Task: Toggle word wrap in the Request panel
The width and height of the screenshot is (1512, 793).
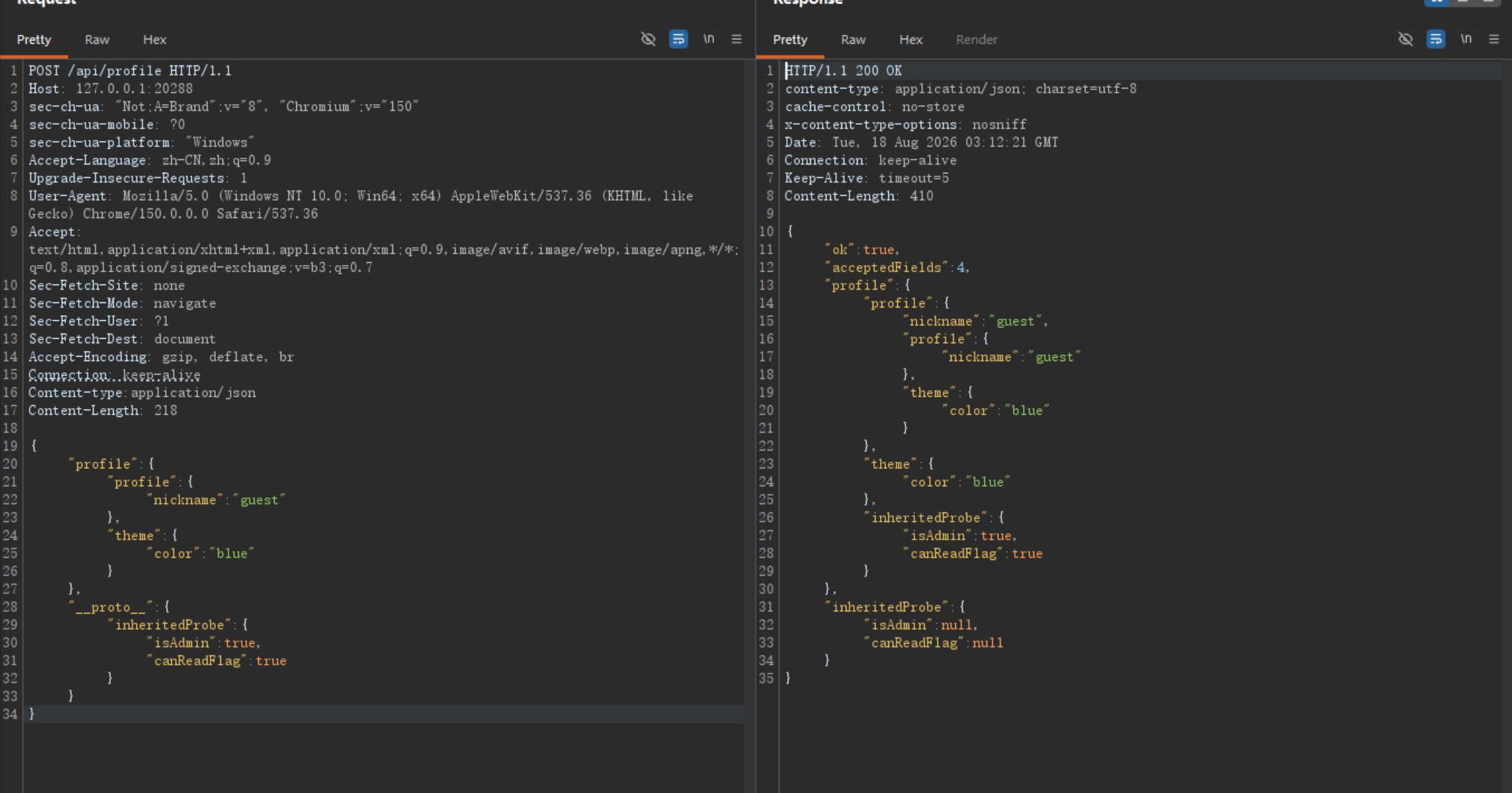Action: (678, 39)
